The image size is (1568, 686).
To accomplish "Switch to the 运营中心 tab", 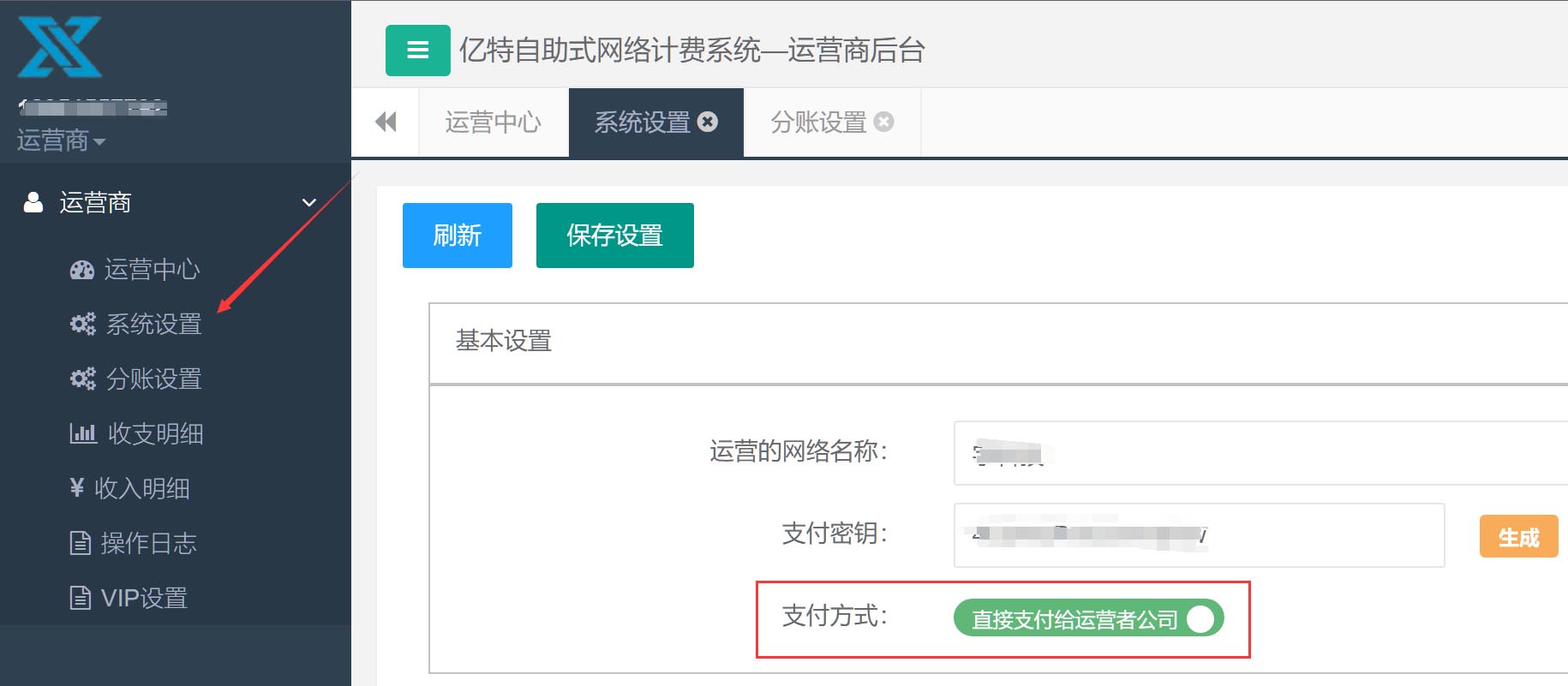I will (493, 122).
